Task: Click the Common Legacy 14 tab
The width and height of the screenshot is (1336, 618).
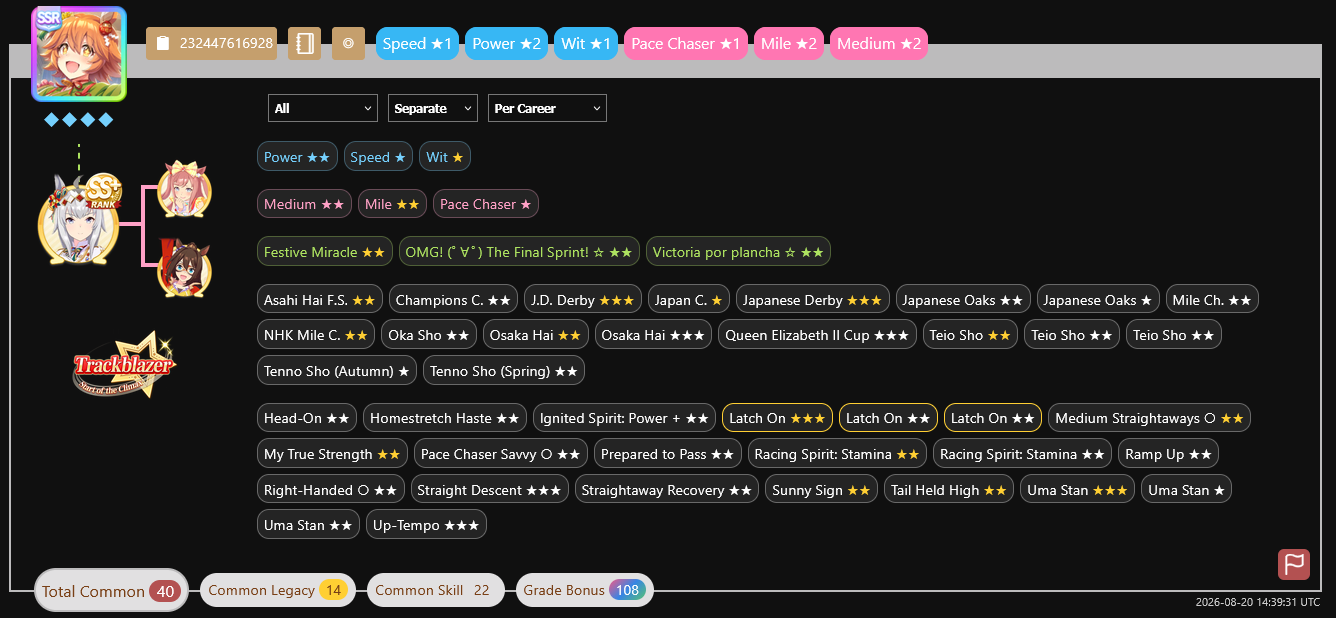Action: click(276, 590)
